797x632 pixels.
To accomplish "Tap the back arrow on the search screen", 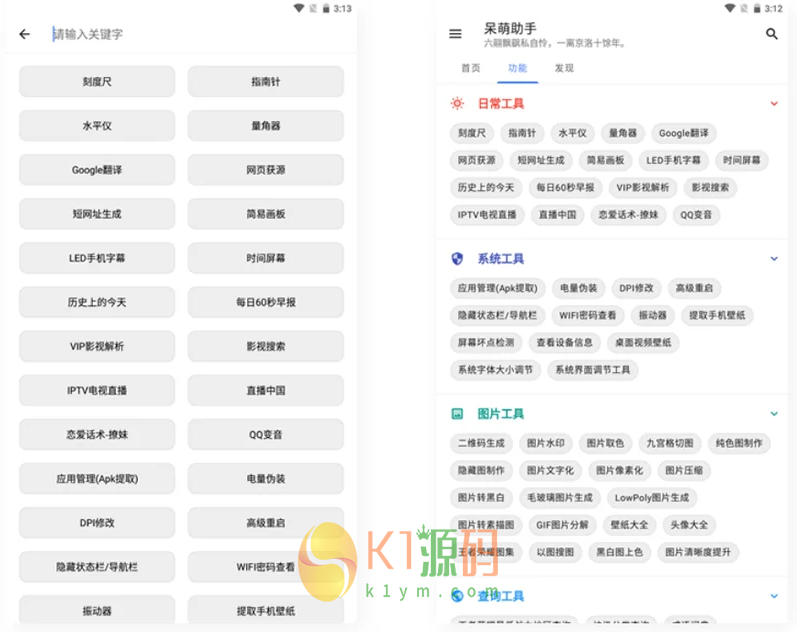I will pyautogui.click(x=24, y=34).
